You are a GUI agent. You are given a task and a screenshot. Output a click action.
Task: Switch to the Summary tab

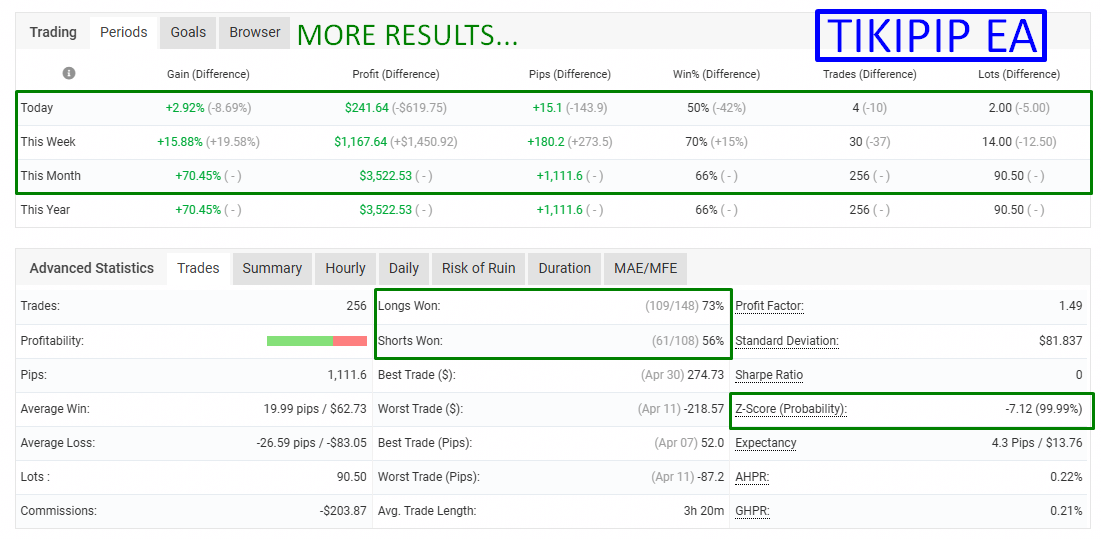coord(272,268)
